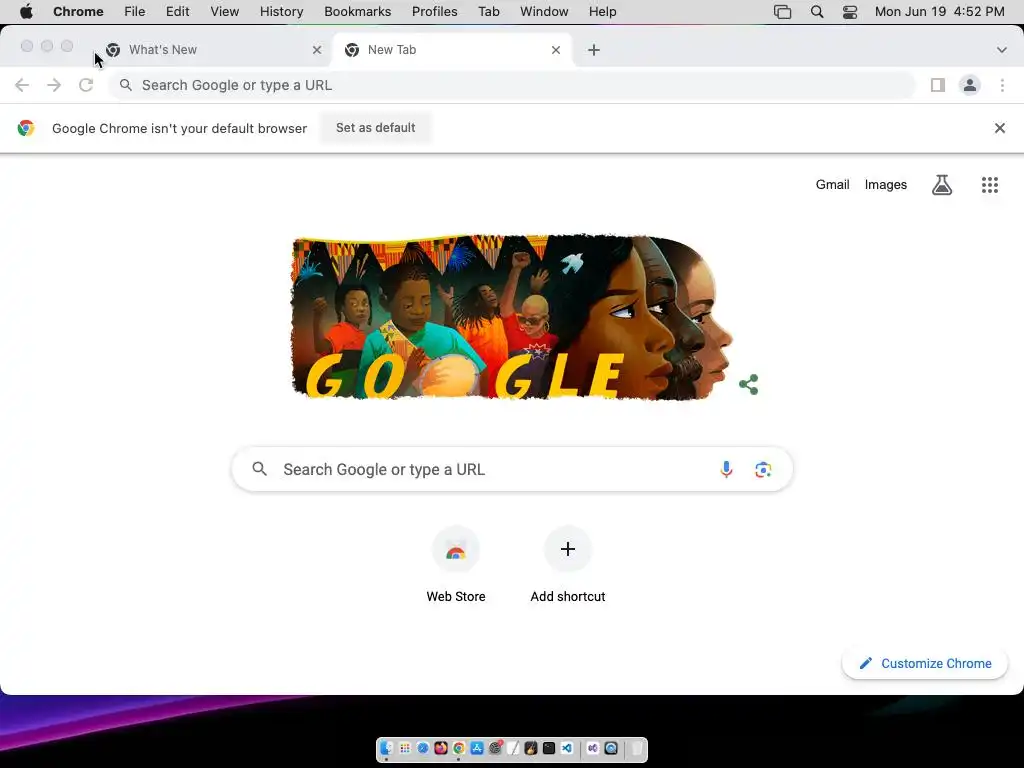Focus the address bar URL field
1024x768 pixels.
[512, 85]
